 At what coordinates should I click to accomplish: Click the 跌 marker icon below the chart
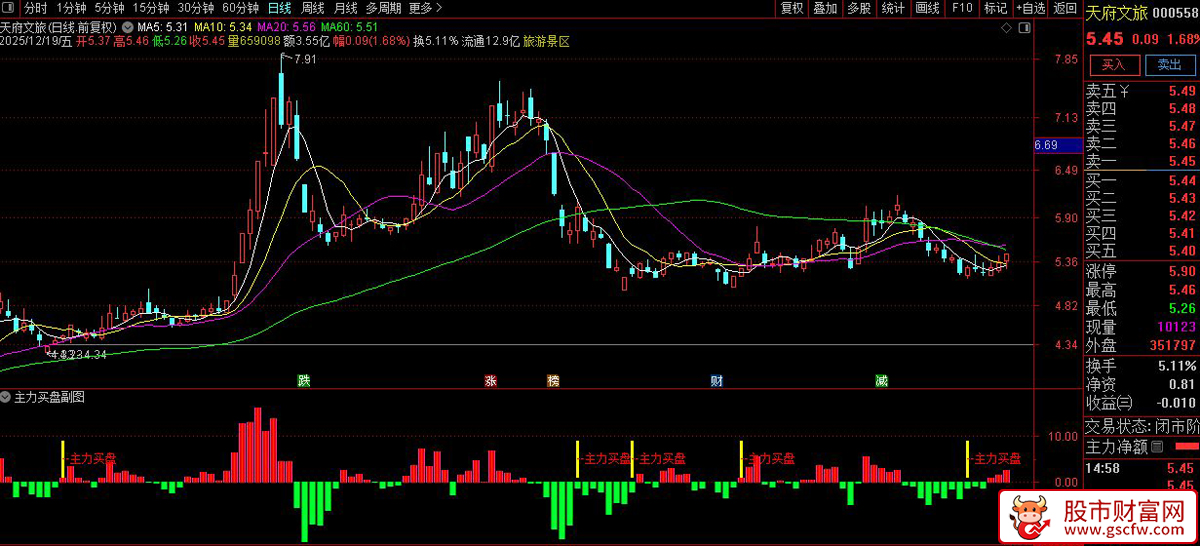pyautogui.click(x=303, y=381)
